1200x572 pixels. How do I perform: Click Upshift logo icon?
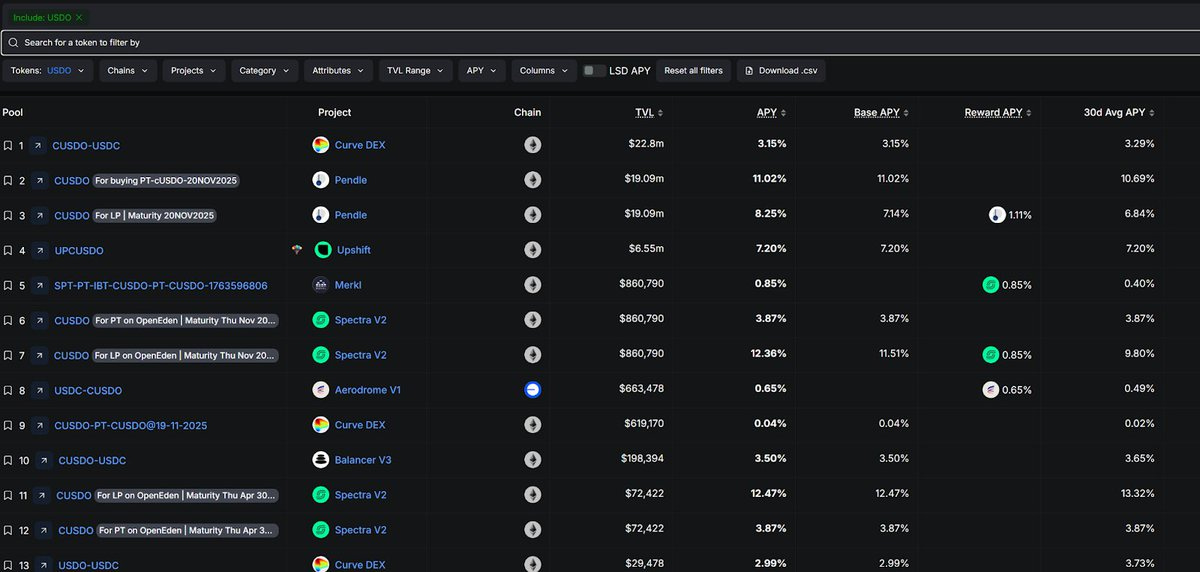pos(322,250)
